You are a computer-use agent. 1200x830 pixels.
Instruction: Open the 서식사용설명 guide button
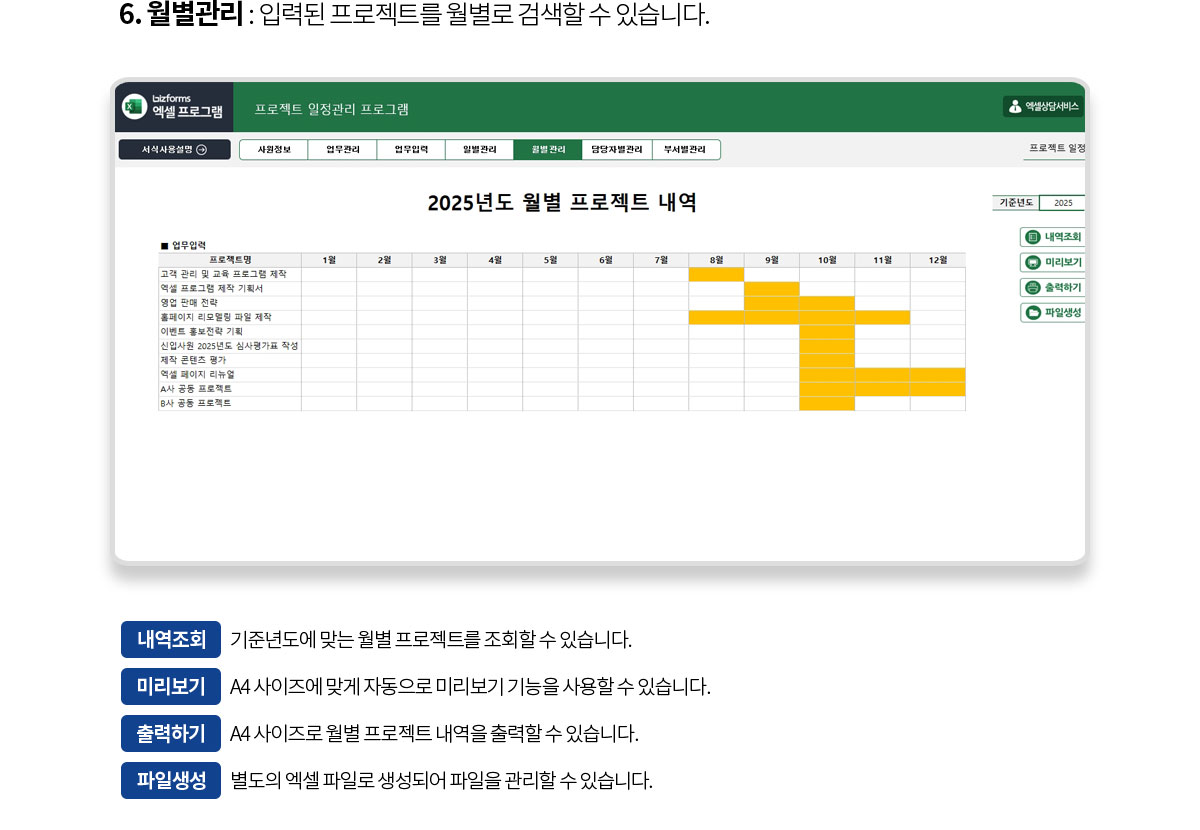point(174,150)
